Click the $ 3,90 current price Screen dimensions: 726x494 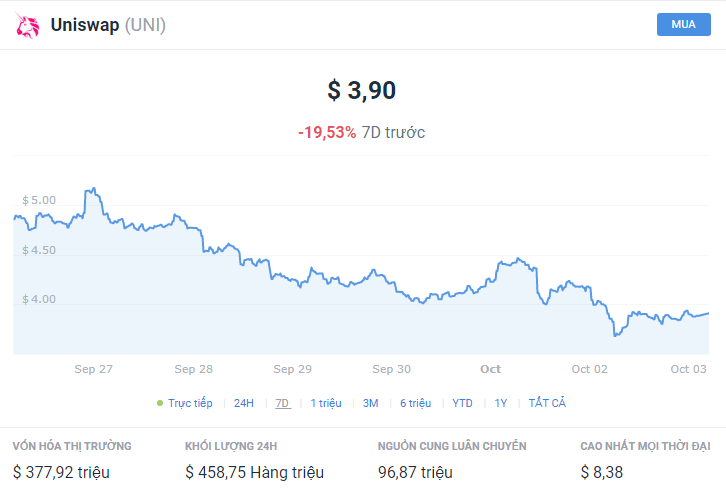pos(362,90)
